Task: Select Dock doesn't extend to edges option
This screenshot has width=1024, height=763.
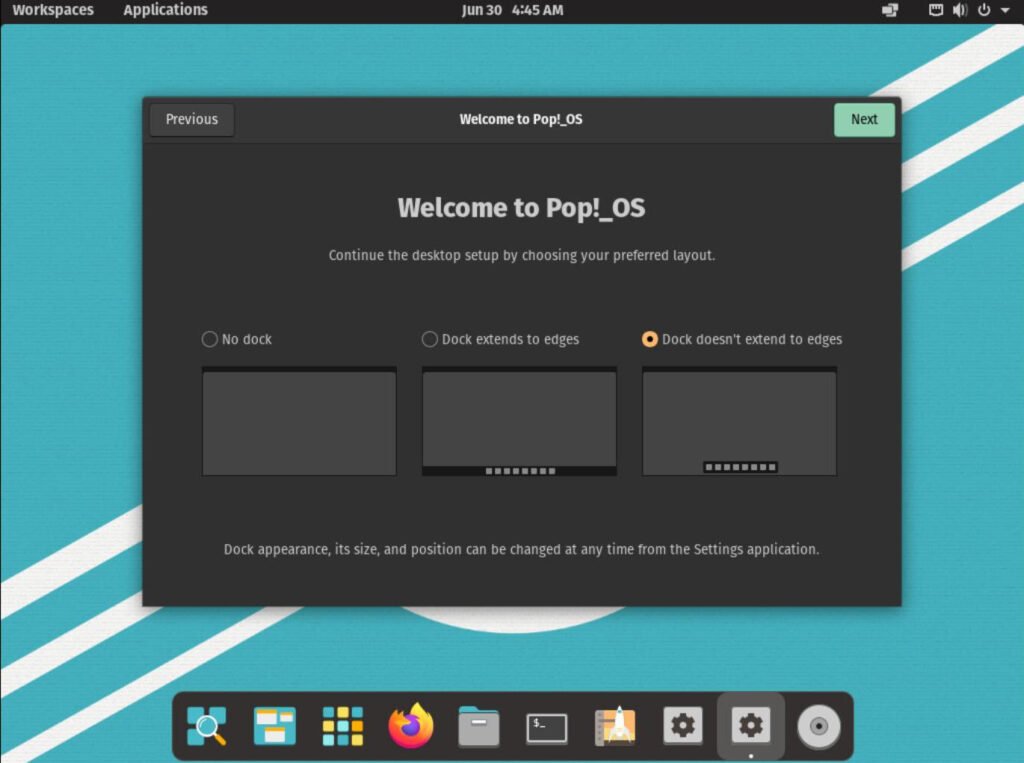Action: [x=742, y=339]
